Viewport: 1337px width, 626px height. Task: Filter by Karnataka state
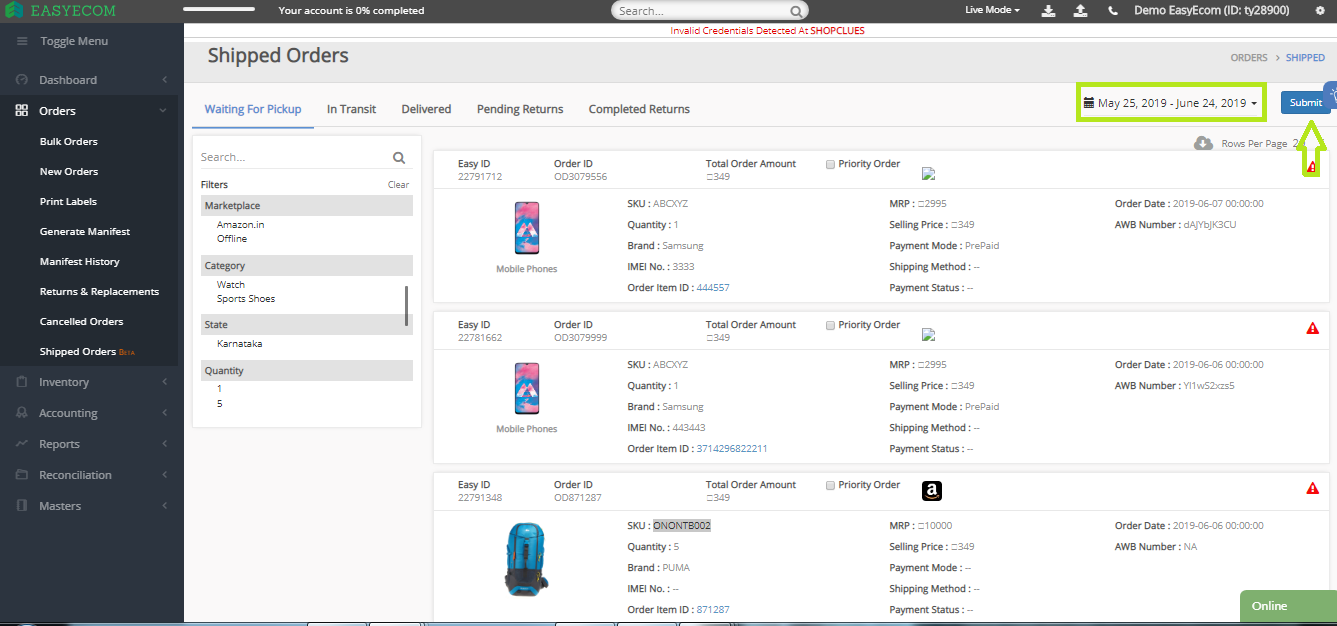[240, 344]
